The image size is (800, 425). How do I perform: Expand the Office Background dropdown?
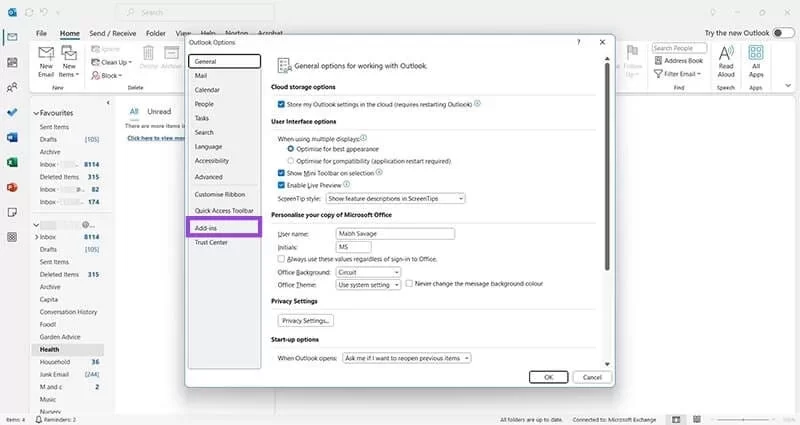pos(367,272)
